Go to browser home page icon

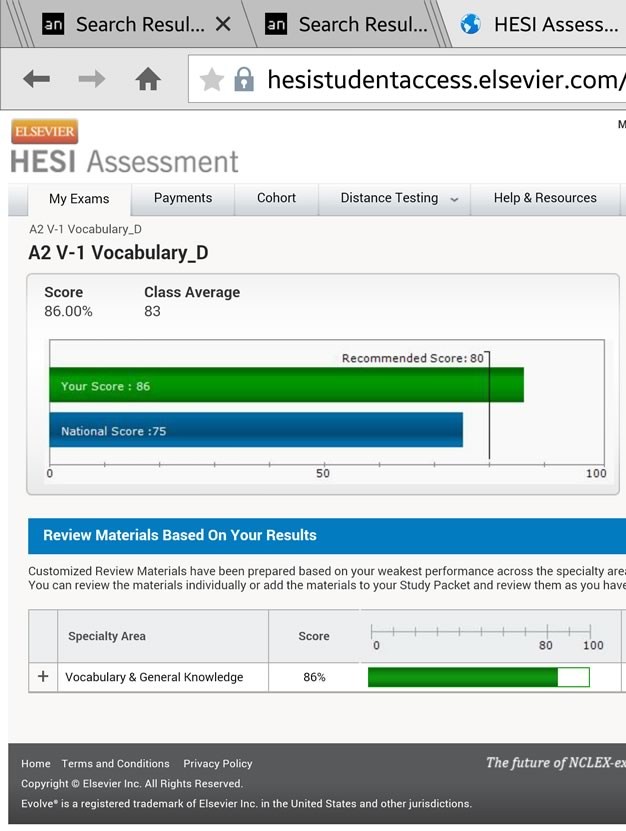click(148, 79)
